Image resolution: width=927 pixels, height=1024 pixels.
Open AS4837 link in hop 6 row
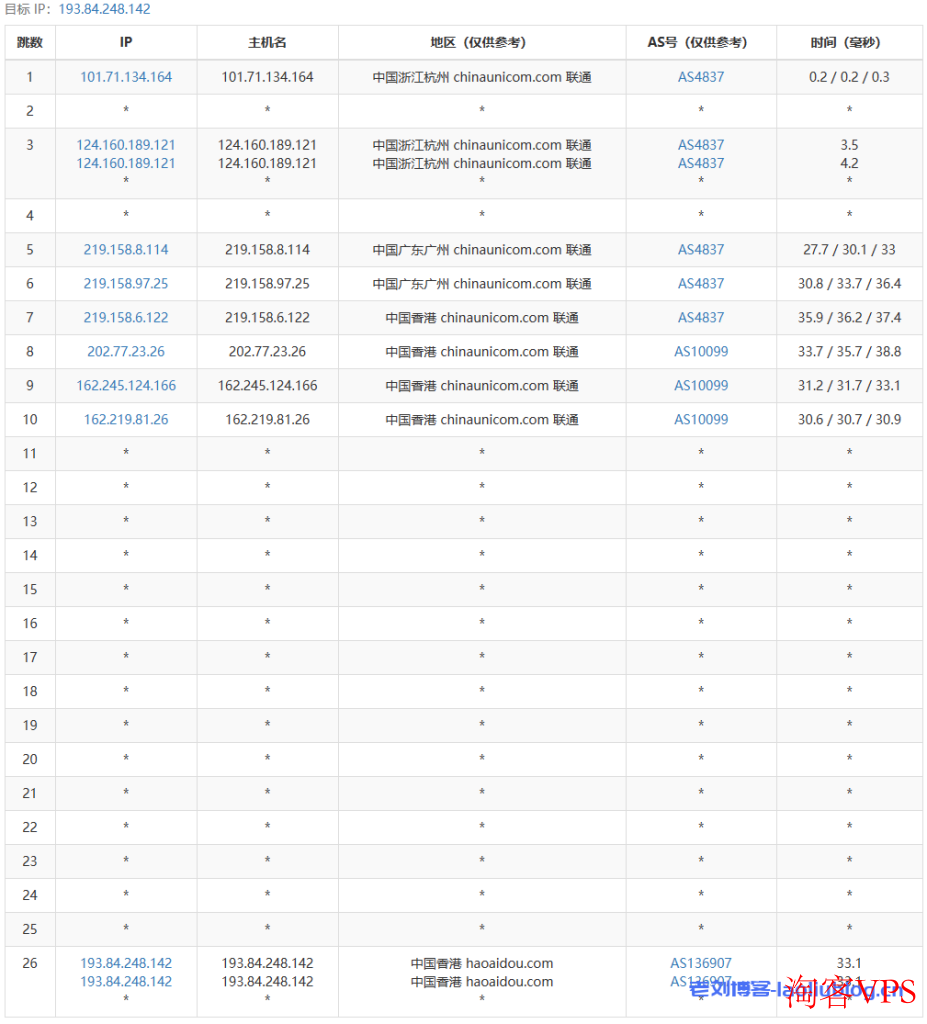pos(701,283)
